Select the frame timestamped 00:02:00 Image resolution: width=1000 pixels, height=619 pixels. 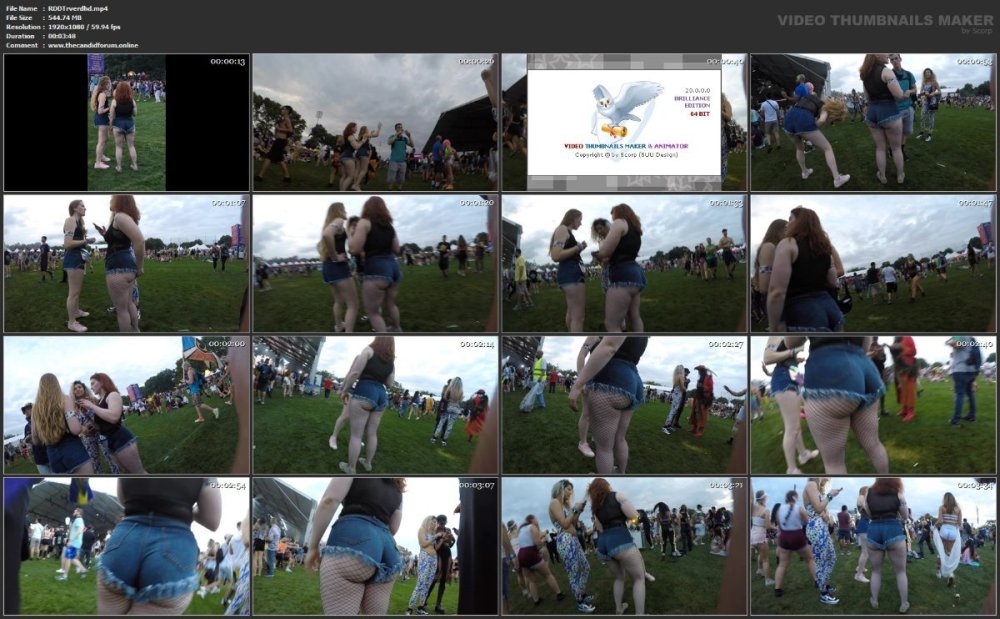click(126, 405)
